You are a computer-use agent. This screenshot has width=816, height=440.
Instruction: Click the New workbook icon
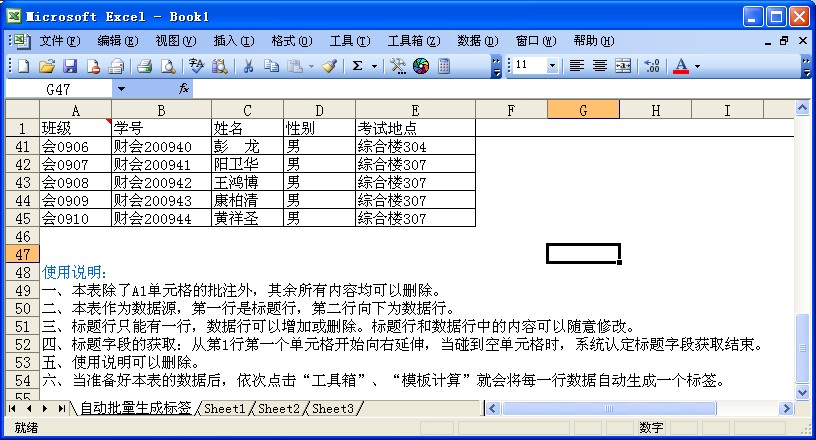(x=22, y=66)
